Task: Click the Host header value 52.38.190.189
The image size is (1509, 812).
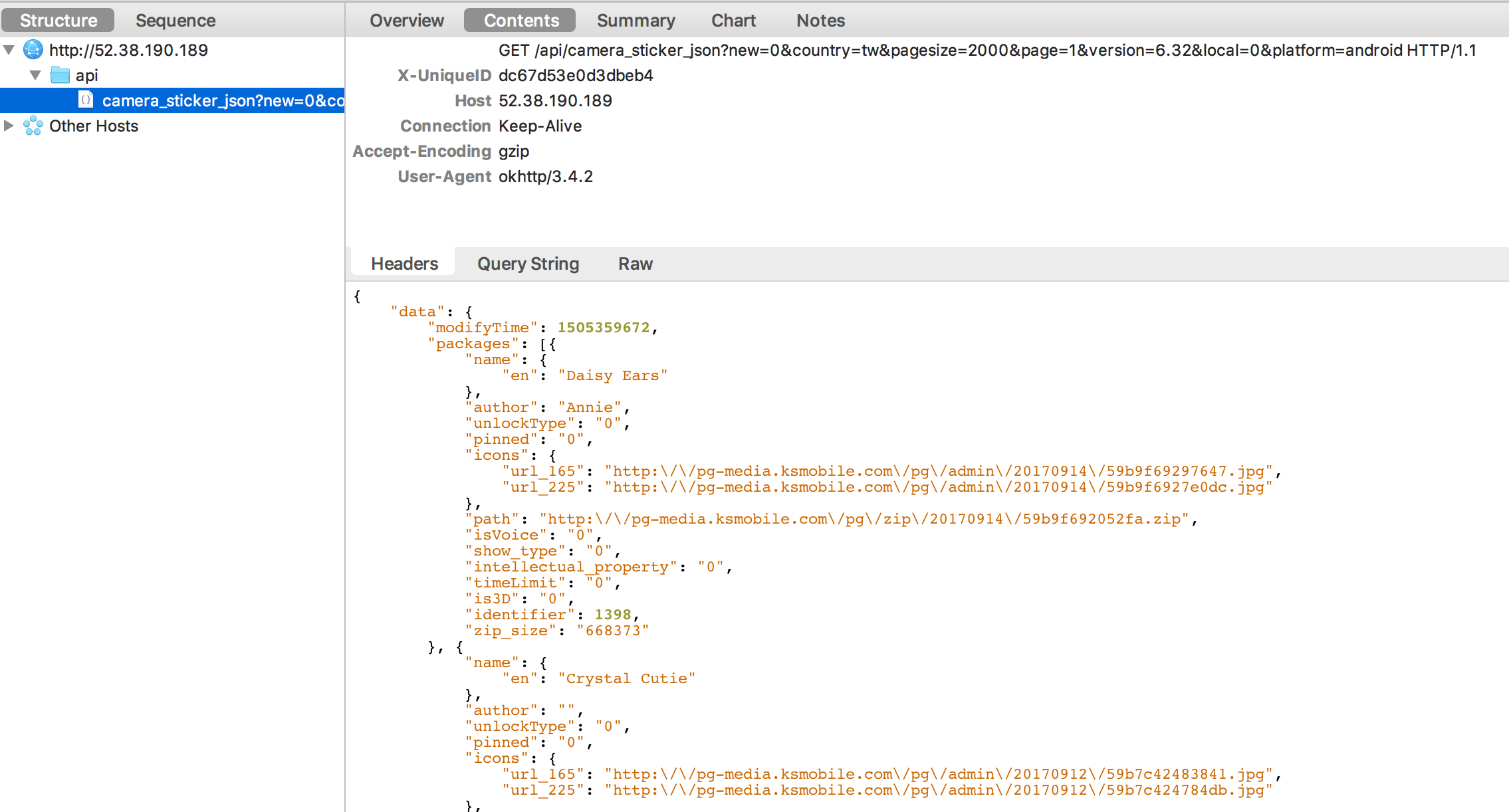Action: pyautogui.click(x=555, y=100)
